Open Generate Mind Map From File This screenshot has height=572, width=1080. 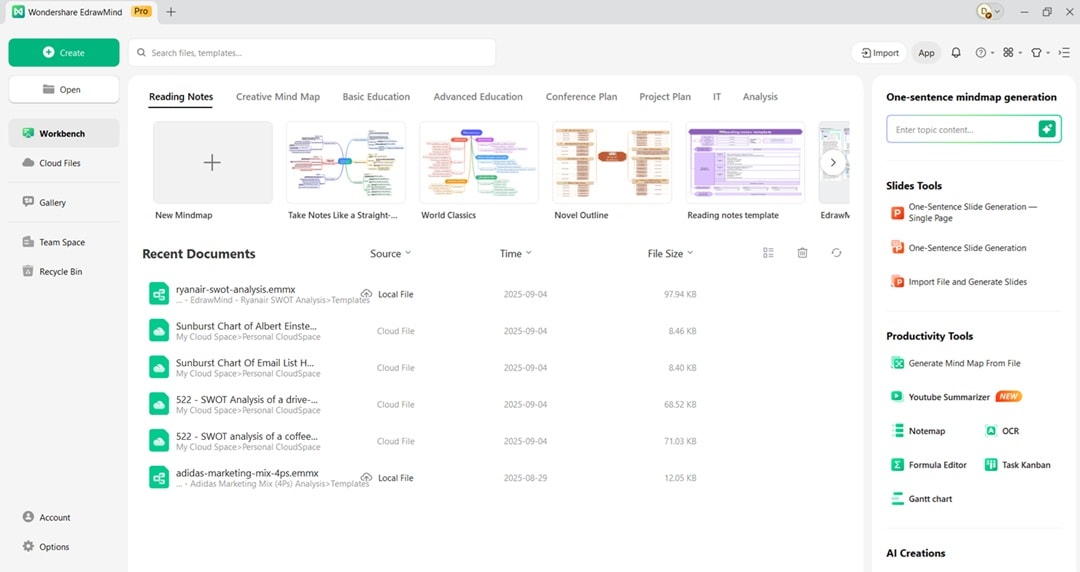[956, 363]
